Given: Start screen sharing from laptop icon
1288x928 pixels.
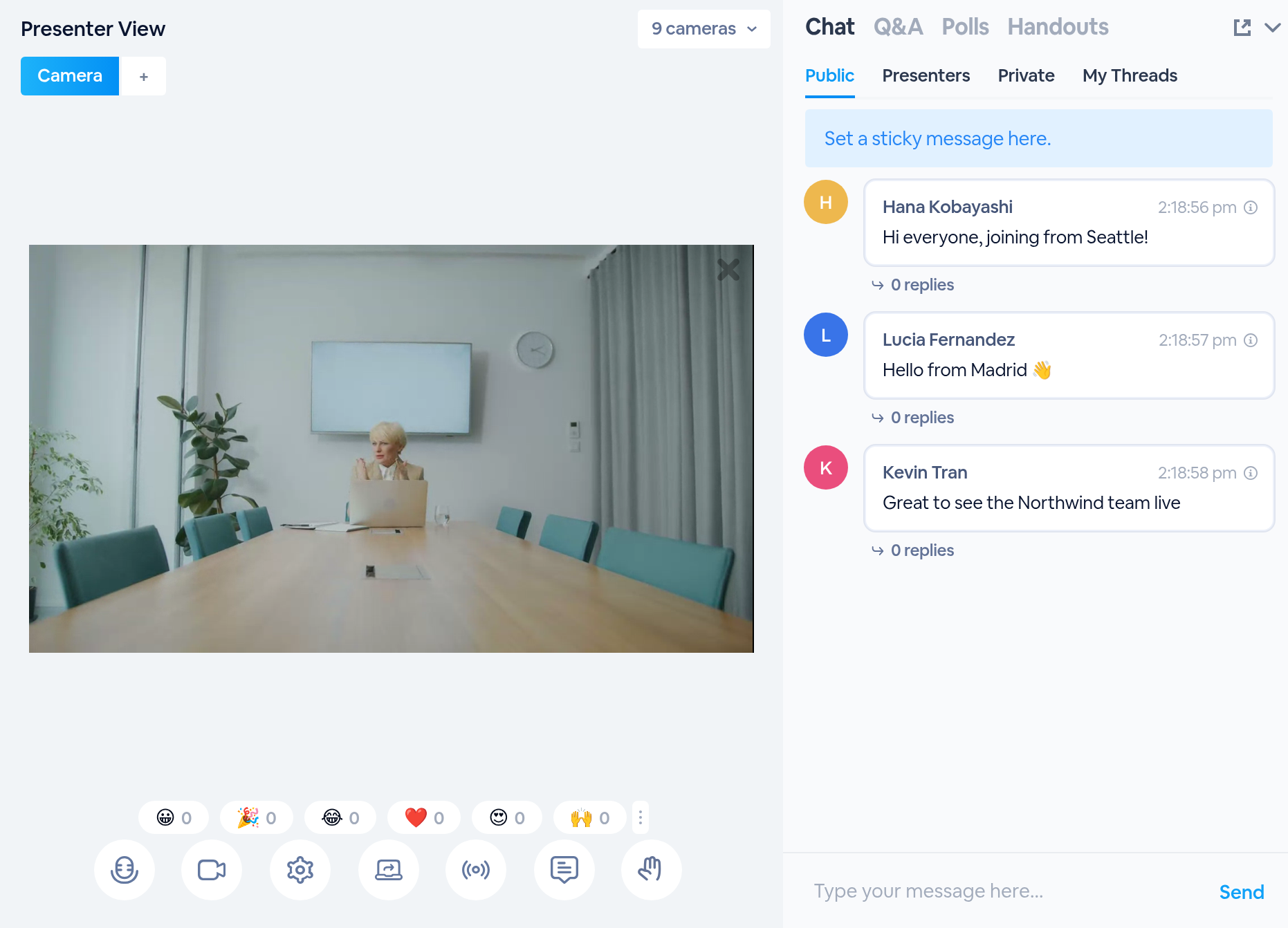Looking at the screenshot, I should pos(389,870).
